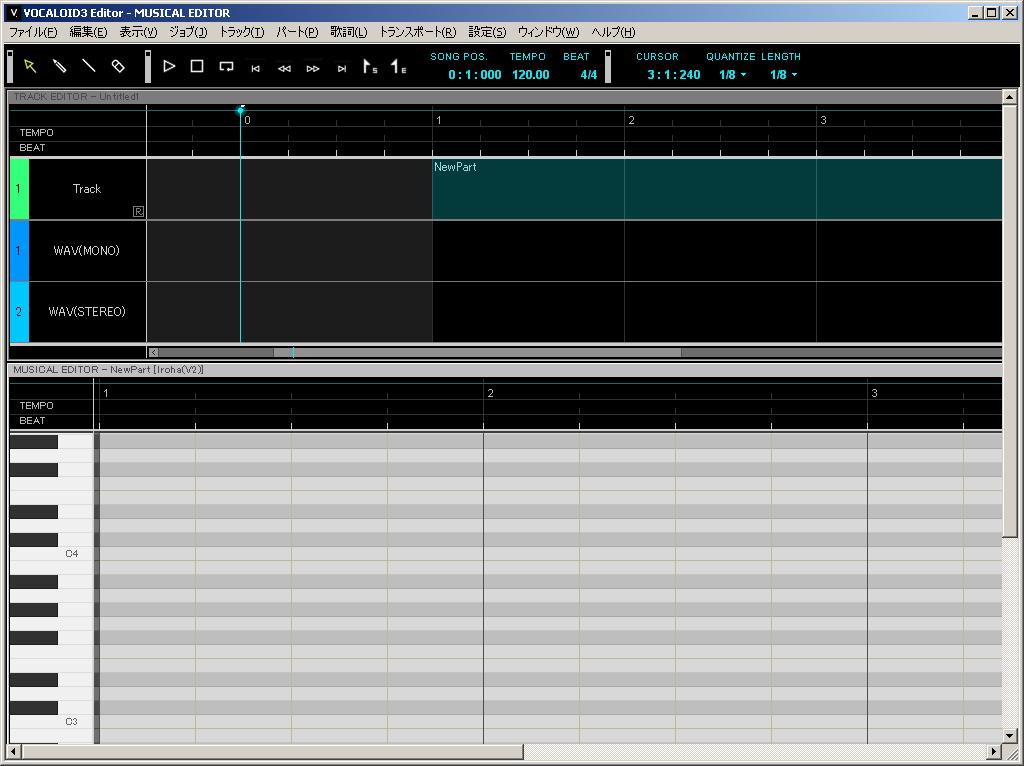The image size is (1024, 766).
Task: Open the 歌詞(L) menu
Action: [x=349, y=32]
